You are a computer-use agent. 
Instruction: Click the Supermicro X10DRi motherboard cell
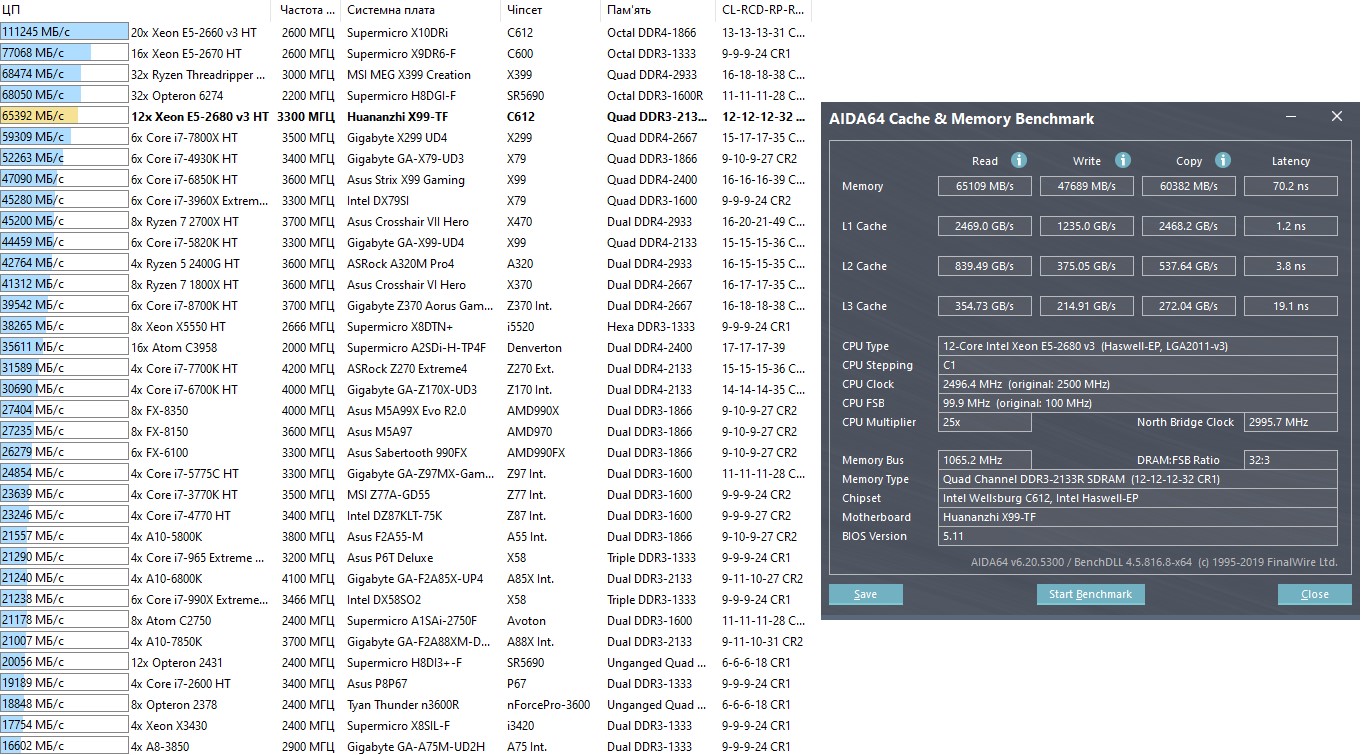pyautogui.click(x=397, y=32)
